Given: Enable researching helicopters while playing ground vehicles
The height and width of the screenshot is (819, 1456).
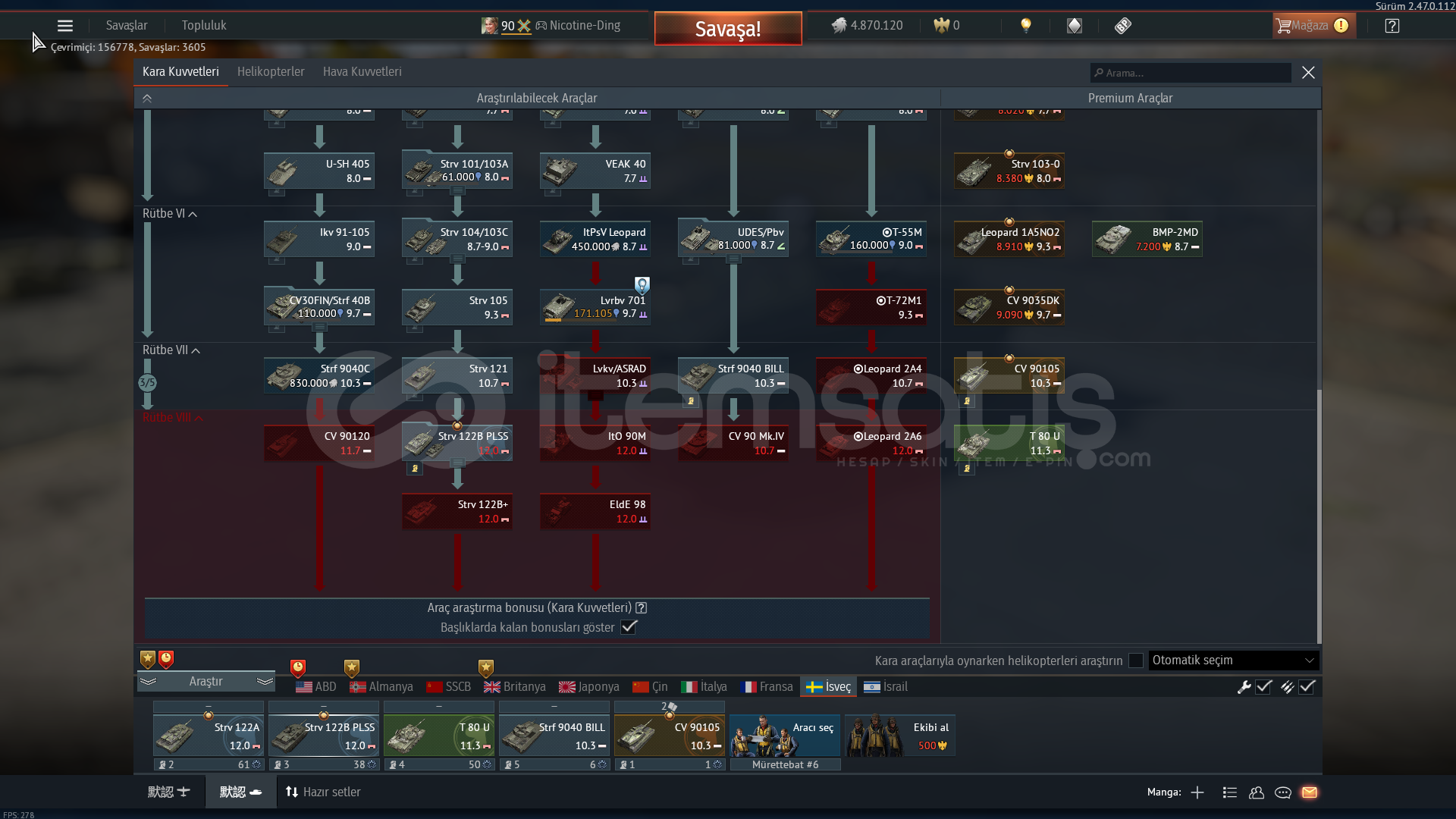Looking at the screenshot, I should tap(1136, 661).
